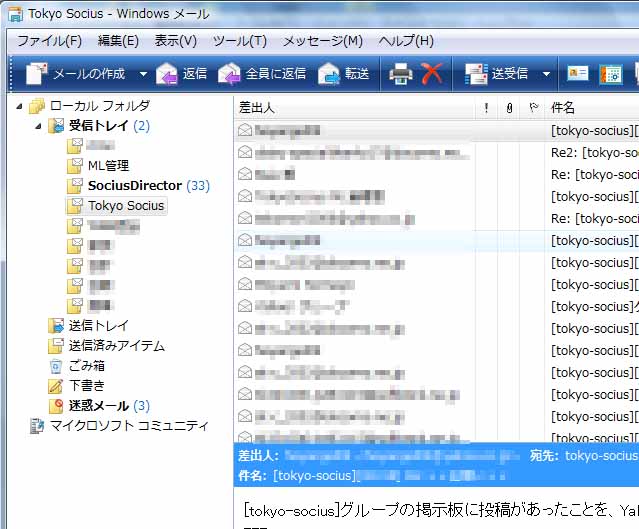Open the ファイル(F) menu
Image resolution: width=639 pixels, height=529 pixels.
pyautogui.click(x=49, y=41)
